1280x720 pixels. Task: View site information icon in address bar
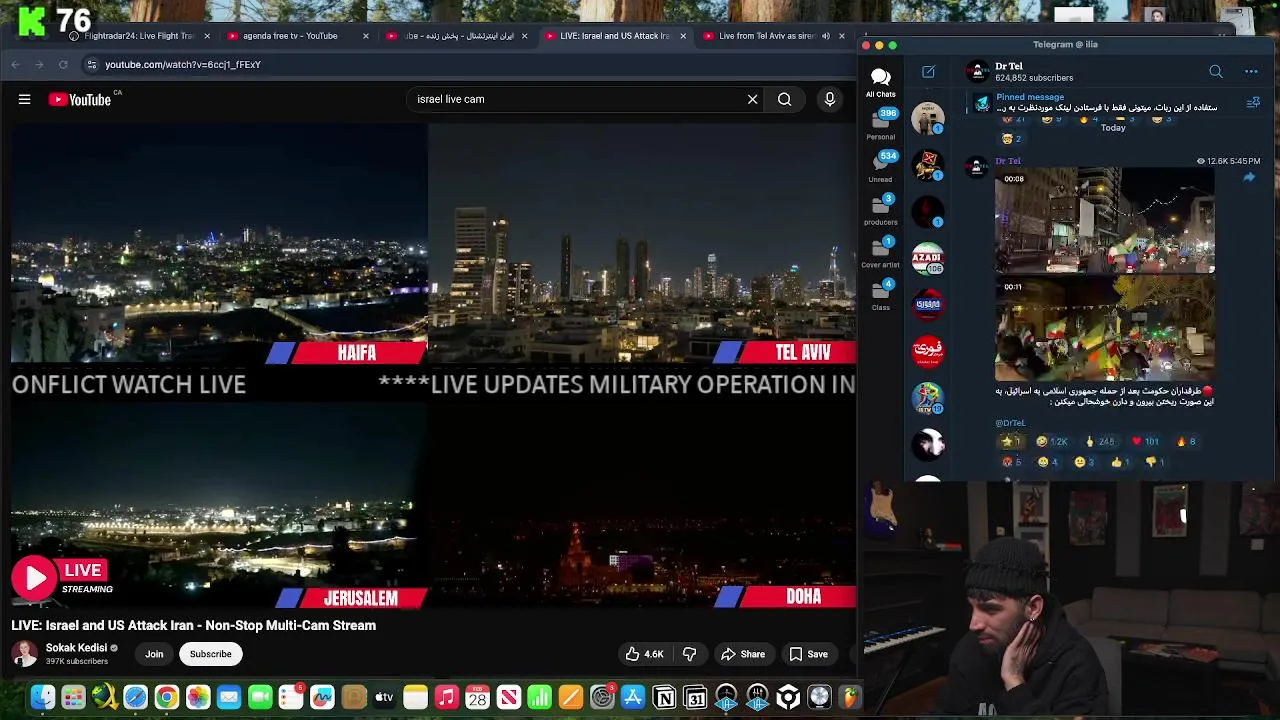(x=92, y=64)
